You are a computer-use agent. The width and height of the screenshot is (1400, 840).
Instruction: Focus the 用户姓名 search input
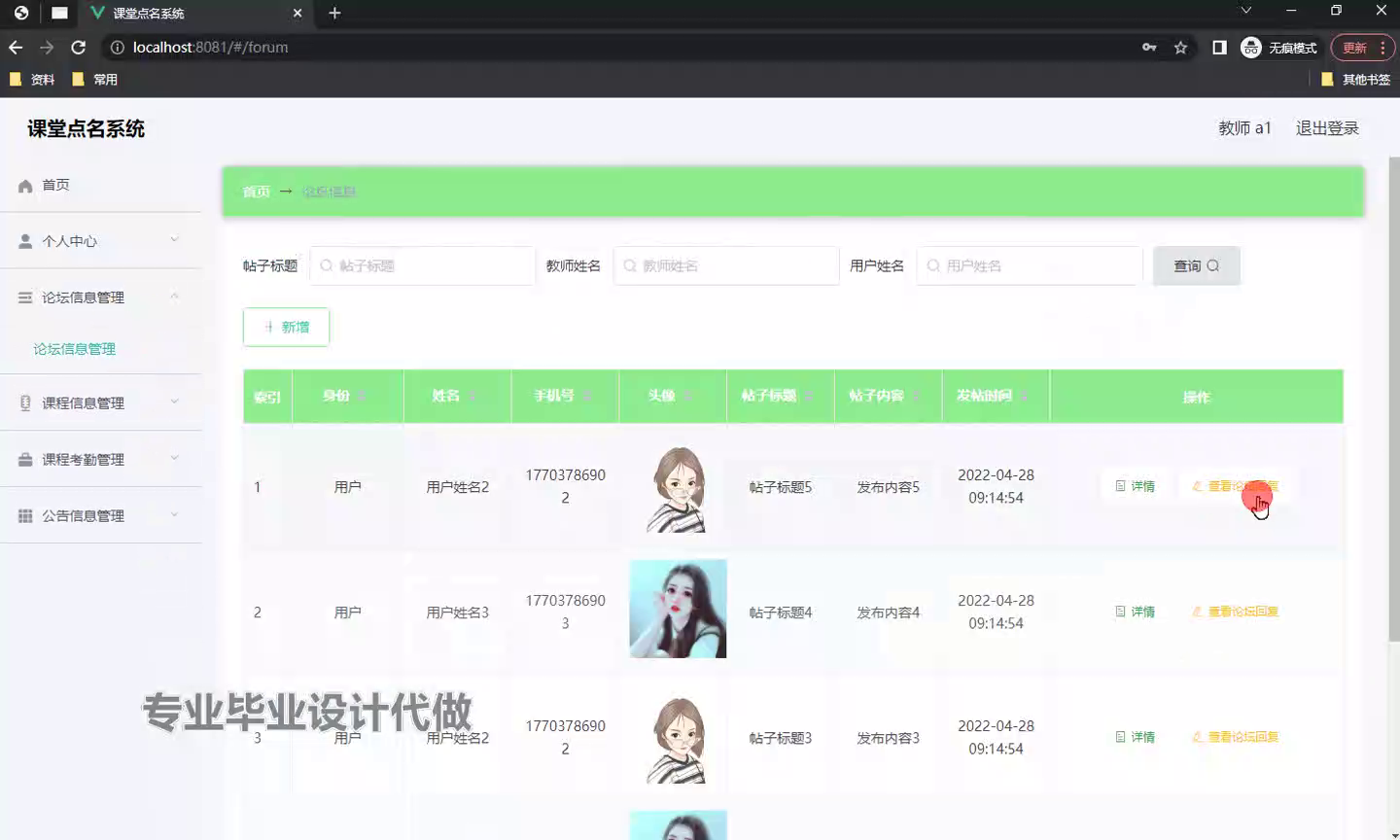point(1030,265)
